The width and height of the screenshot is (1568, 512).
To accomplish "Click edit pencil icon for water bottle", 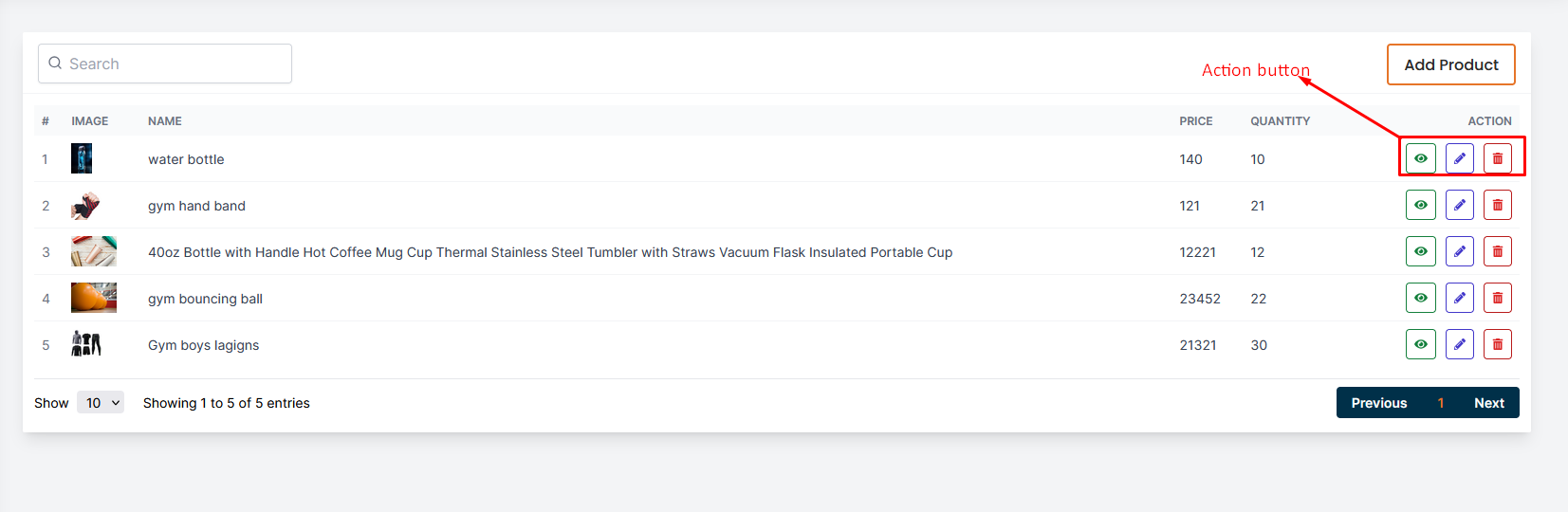I will pos(1459,158).
